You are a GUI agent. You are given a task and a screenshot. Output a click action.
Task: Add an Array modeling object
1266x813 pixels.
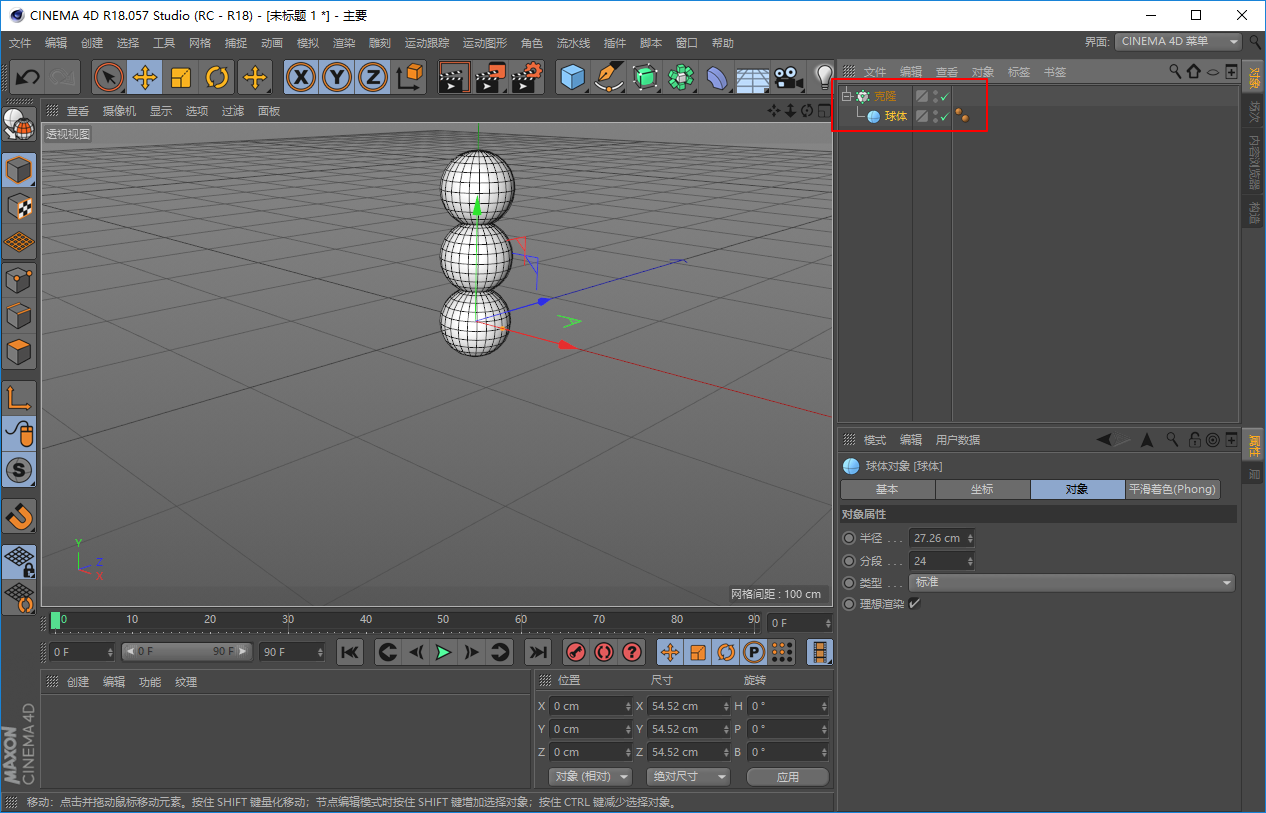point(681,77)
